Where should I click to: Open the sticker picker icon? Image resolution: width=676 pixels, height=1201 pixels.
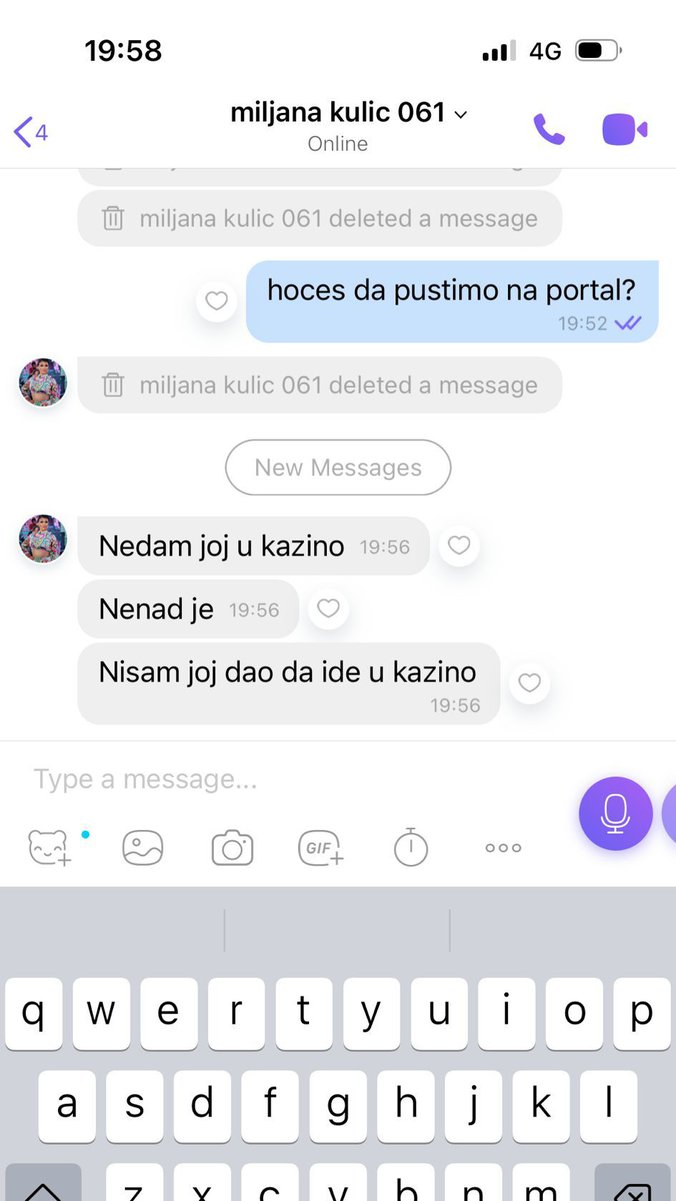(x=49, y=848)
